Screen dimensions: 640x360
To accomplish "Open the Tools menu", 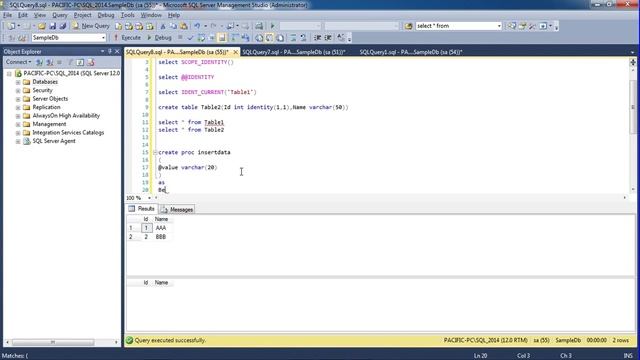I will click(127, 15).
